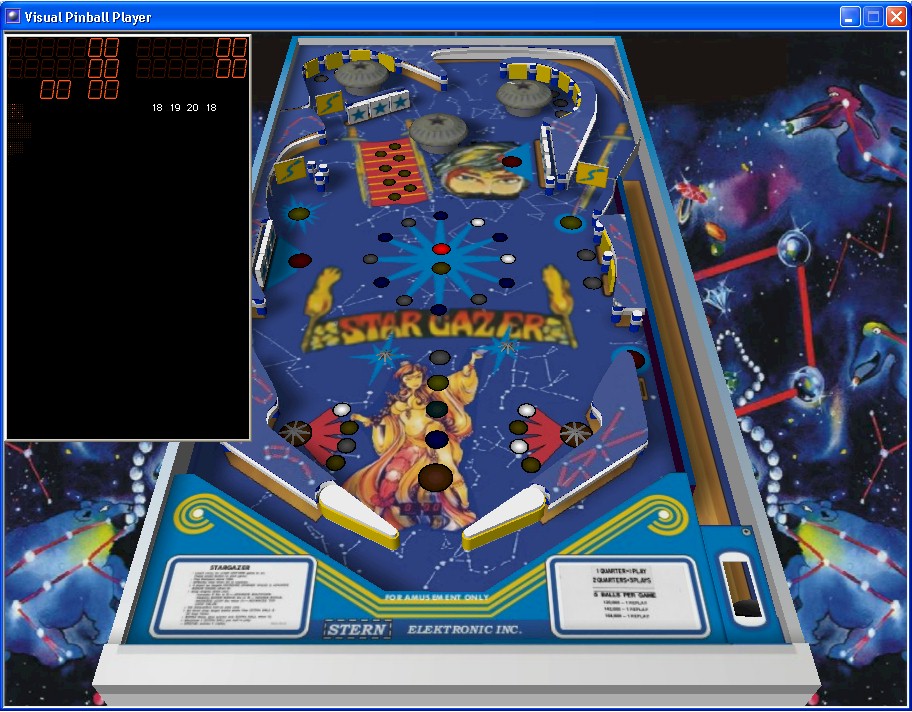912x712 pixels.
Task: Click the top-right gray pop bumper
Action: [x=523, y=96]
